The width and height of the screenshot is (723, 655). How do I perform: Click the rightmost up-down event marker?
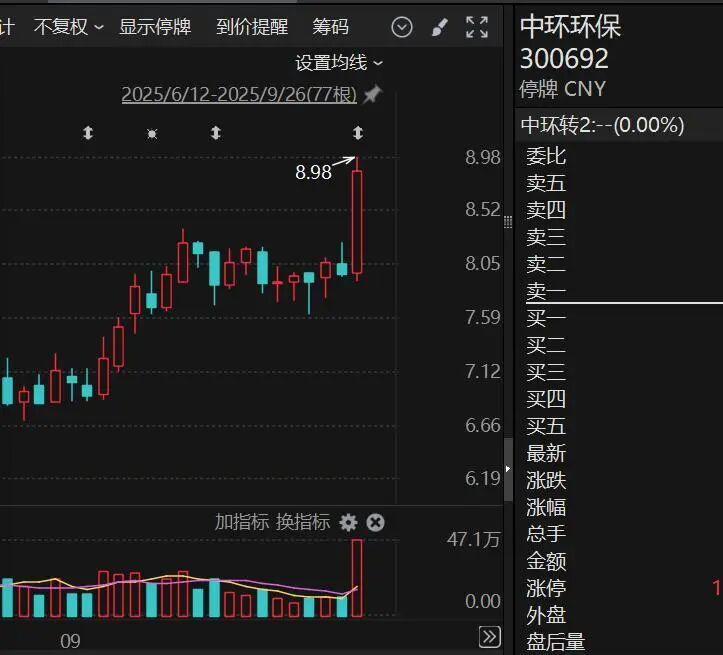coord(358,133)
